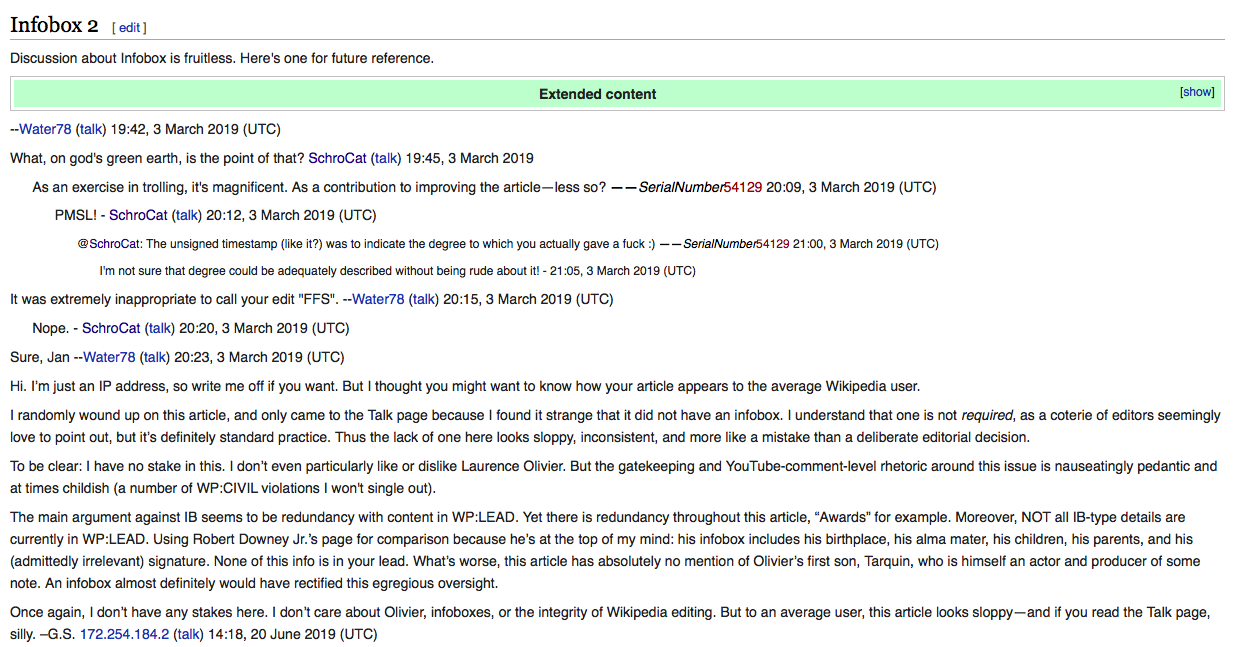Click the line 'Discussion about Infobox is fruitless'
The height and width of the screenshot is (647, 1233).
222,58
